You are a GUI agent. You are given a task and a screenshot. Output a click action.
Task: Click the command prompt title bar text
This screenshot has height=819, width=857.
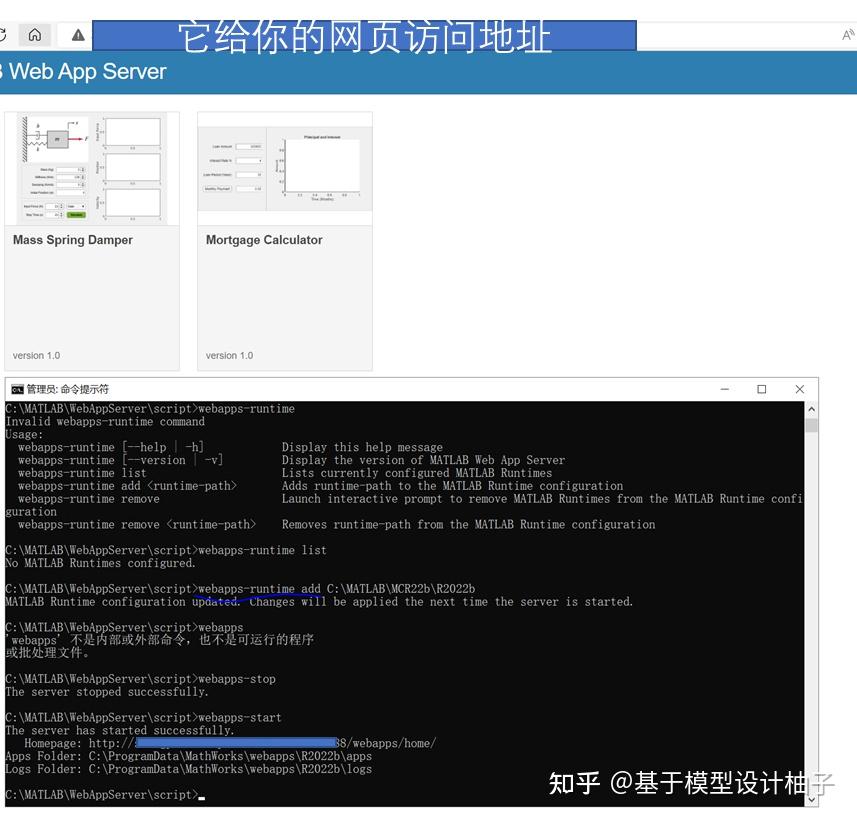click(68, 389)
